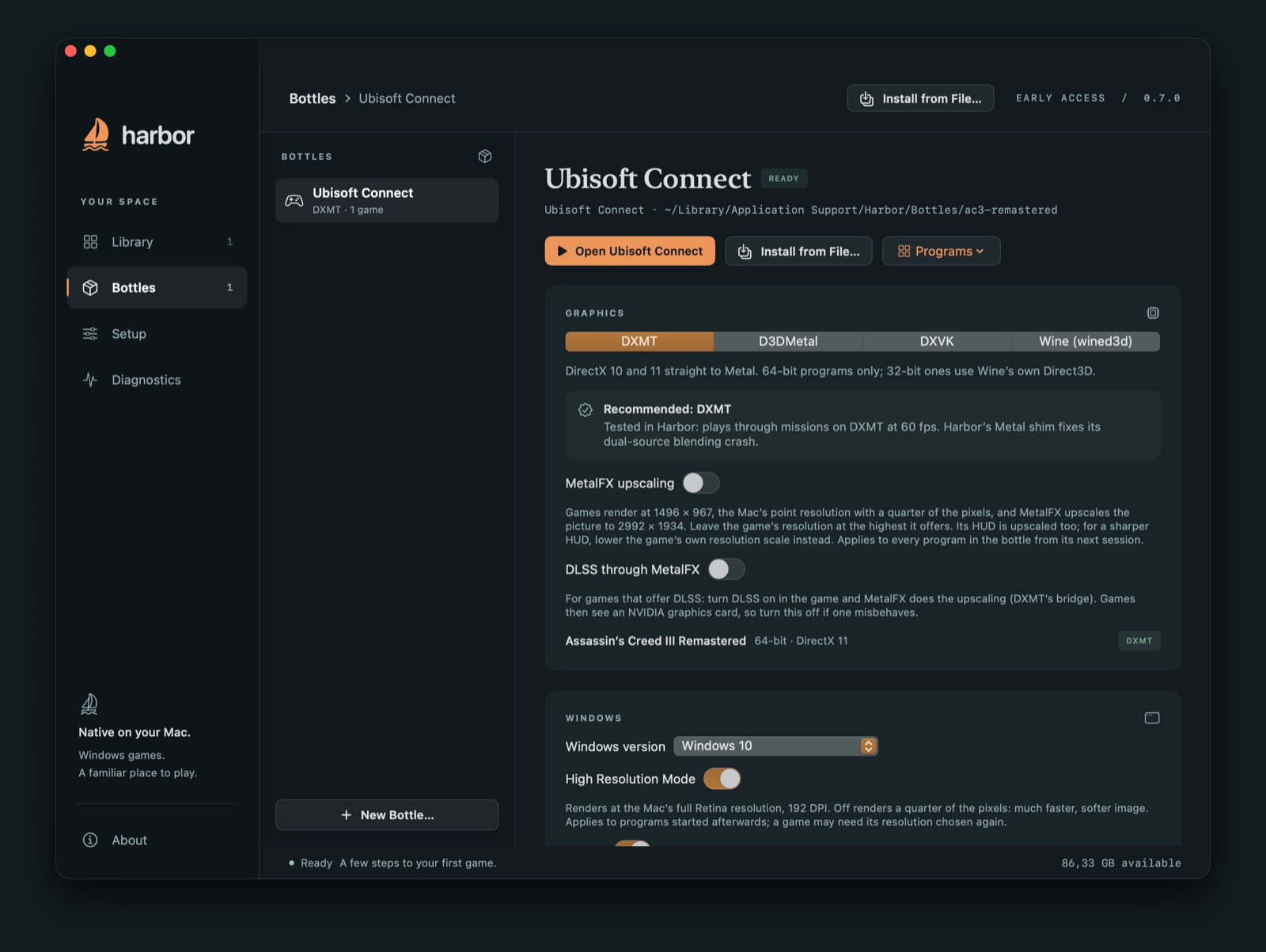Image resolution: width=1266 pixels, height=952 pixels.
Task: Click Open Ubisoft Connect button
Action: tap(630, 251)
